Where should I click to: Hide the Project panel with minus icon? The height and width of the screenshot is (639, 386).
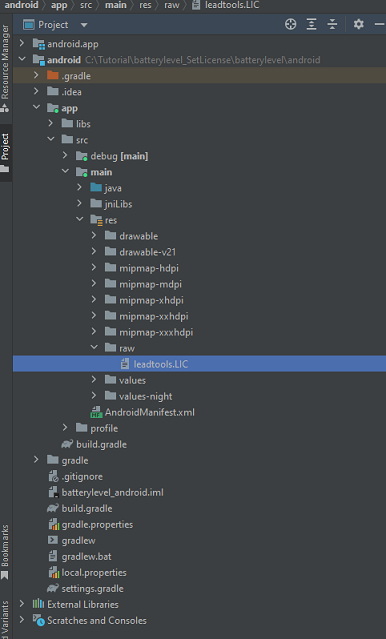379,24
